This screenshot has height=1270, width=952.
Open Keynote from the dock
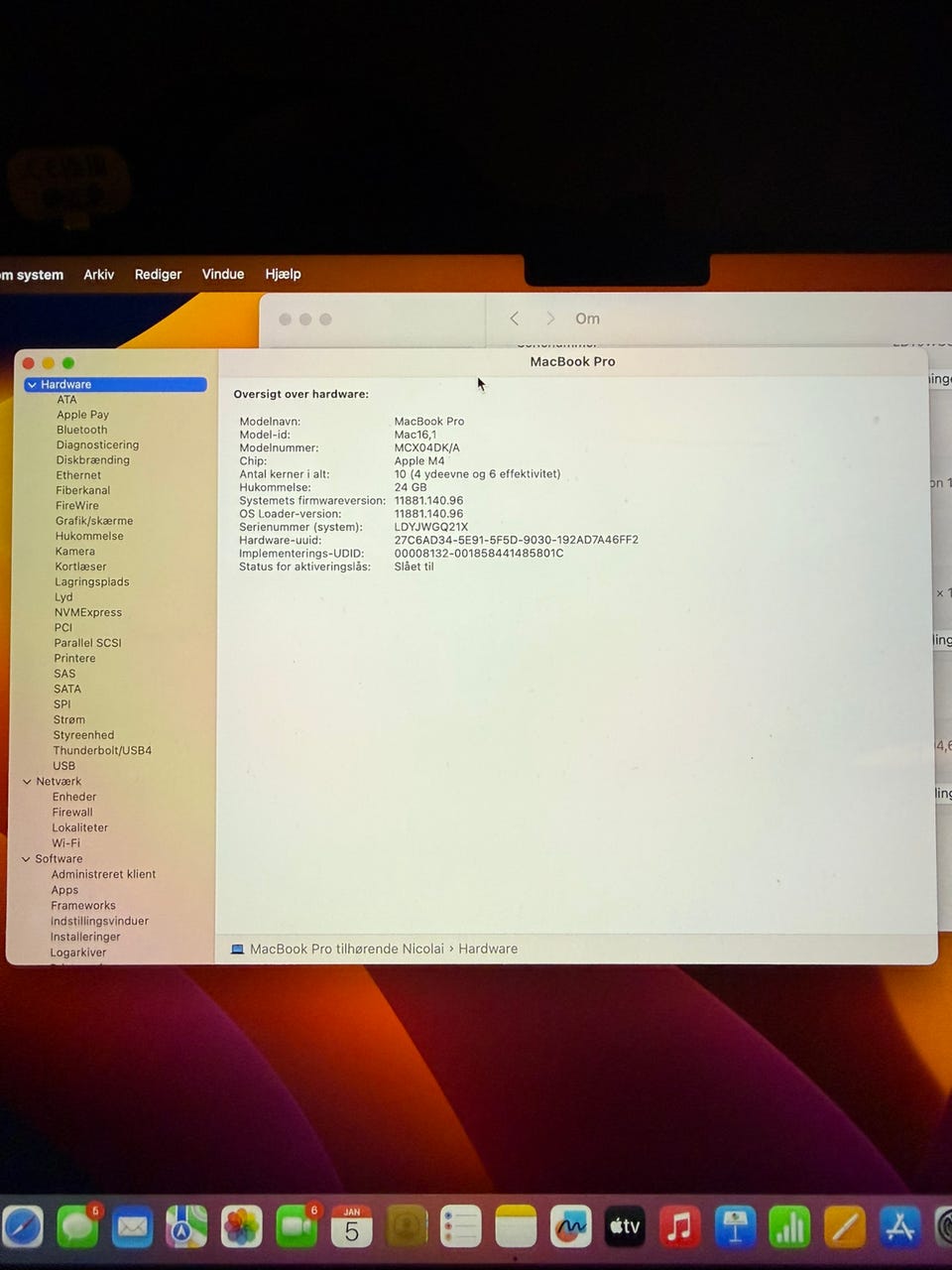click(735, 1227)
